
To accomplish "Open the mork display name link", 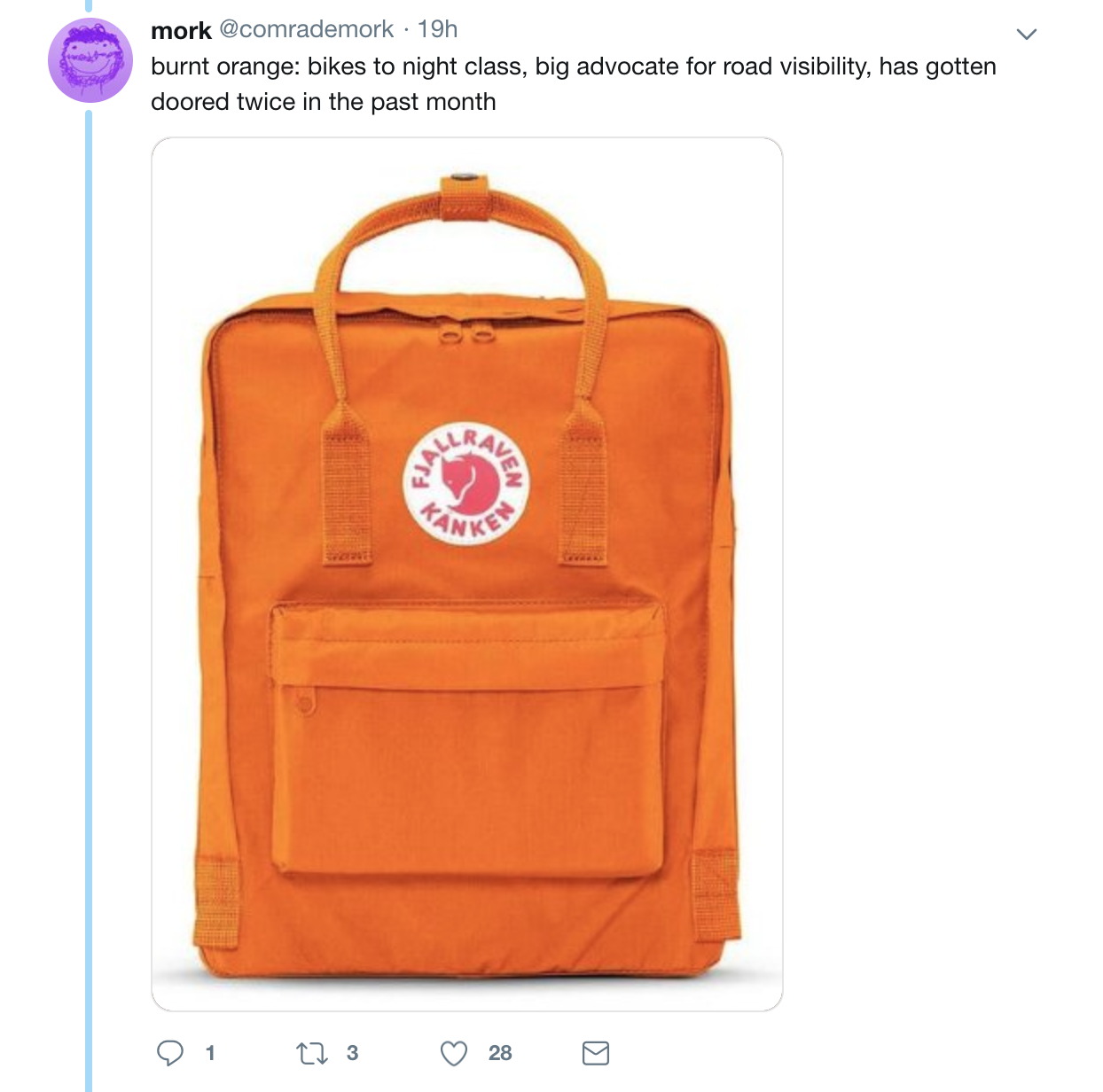I will coord(181,30).
